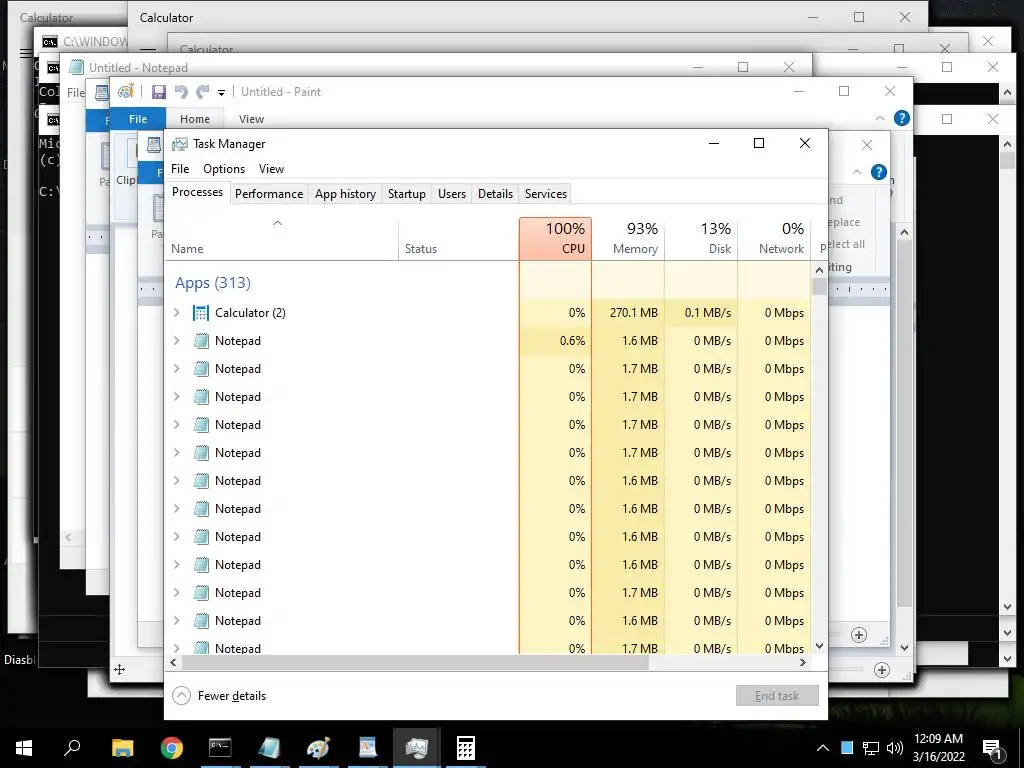
Task: Sort by the 0% Network column header
Action: (x=775, y=238)
